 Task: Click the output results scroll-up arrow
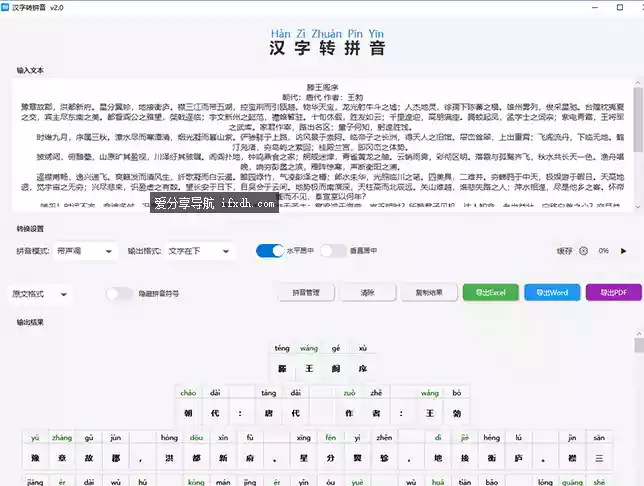tap(639, 334)
